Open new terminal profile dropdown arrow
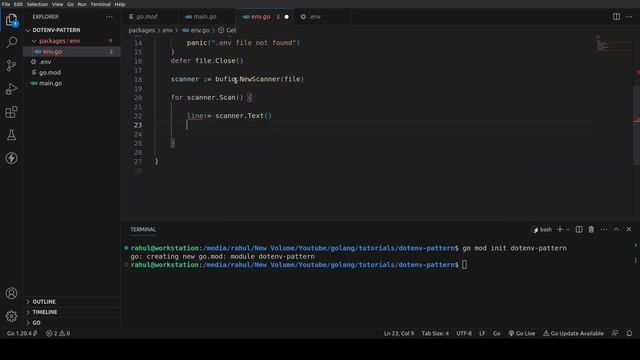640x360 pixels. [x=568, y=229]
